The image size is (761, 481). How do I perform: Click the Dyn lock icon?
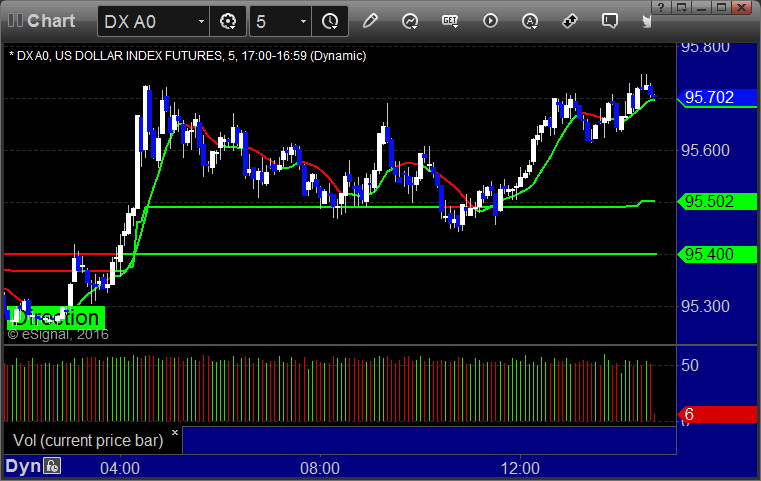coord(52,466)
